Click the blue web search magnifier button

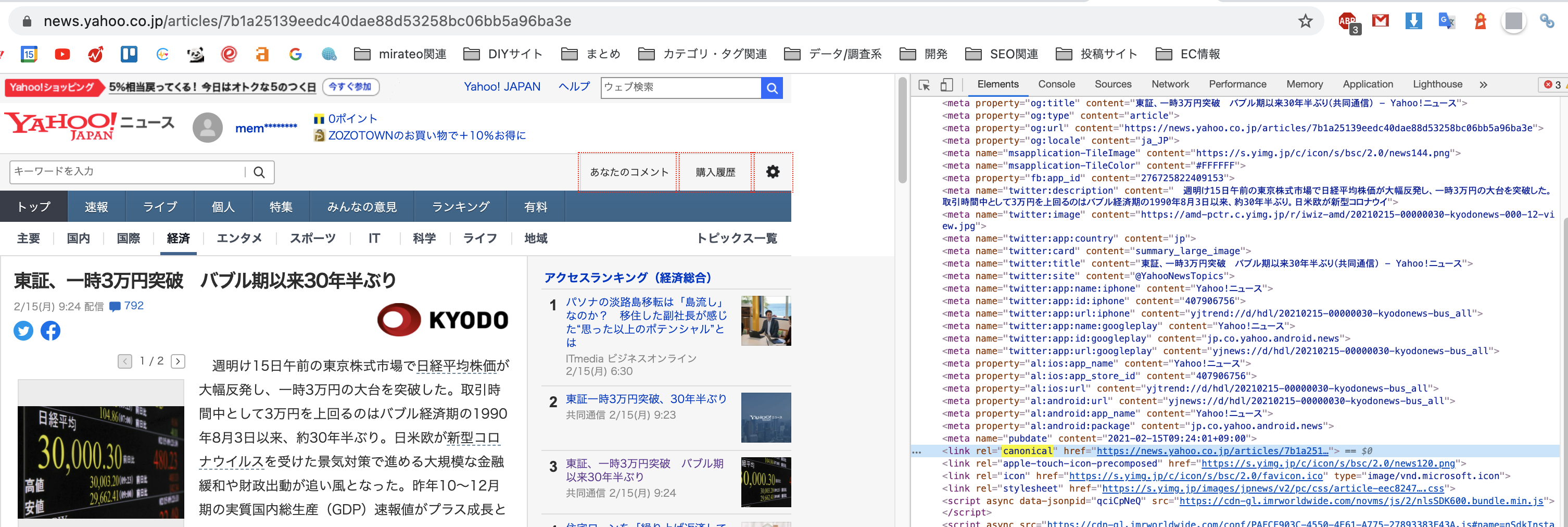(772, 87)
